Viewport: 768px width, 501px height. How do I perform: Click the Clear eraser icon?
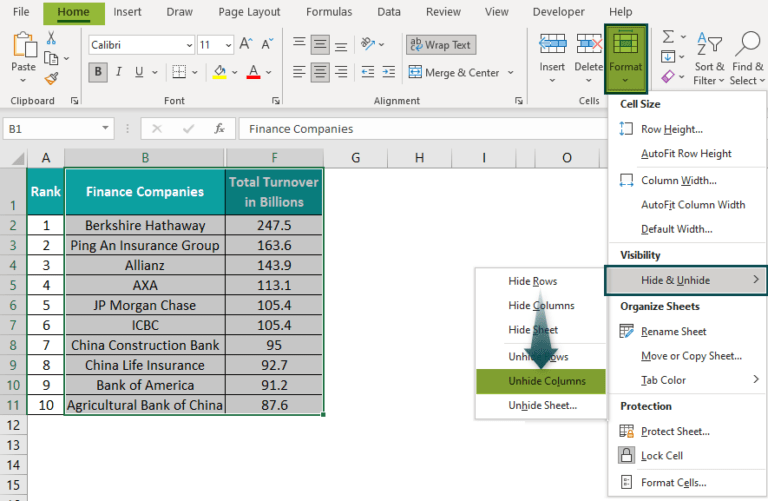668,76
